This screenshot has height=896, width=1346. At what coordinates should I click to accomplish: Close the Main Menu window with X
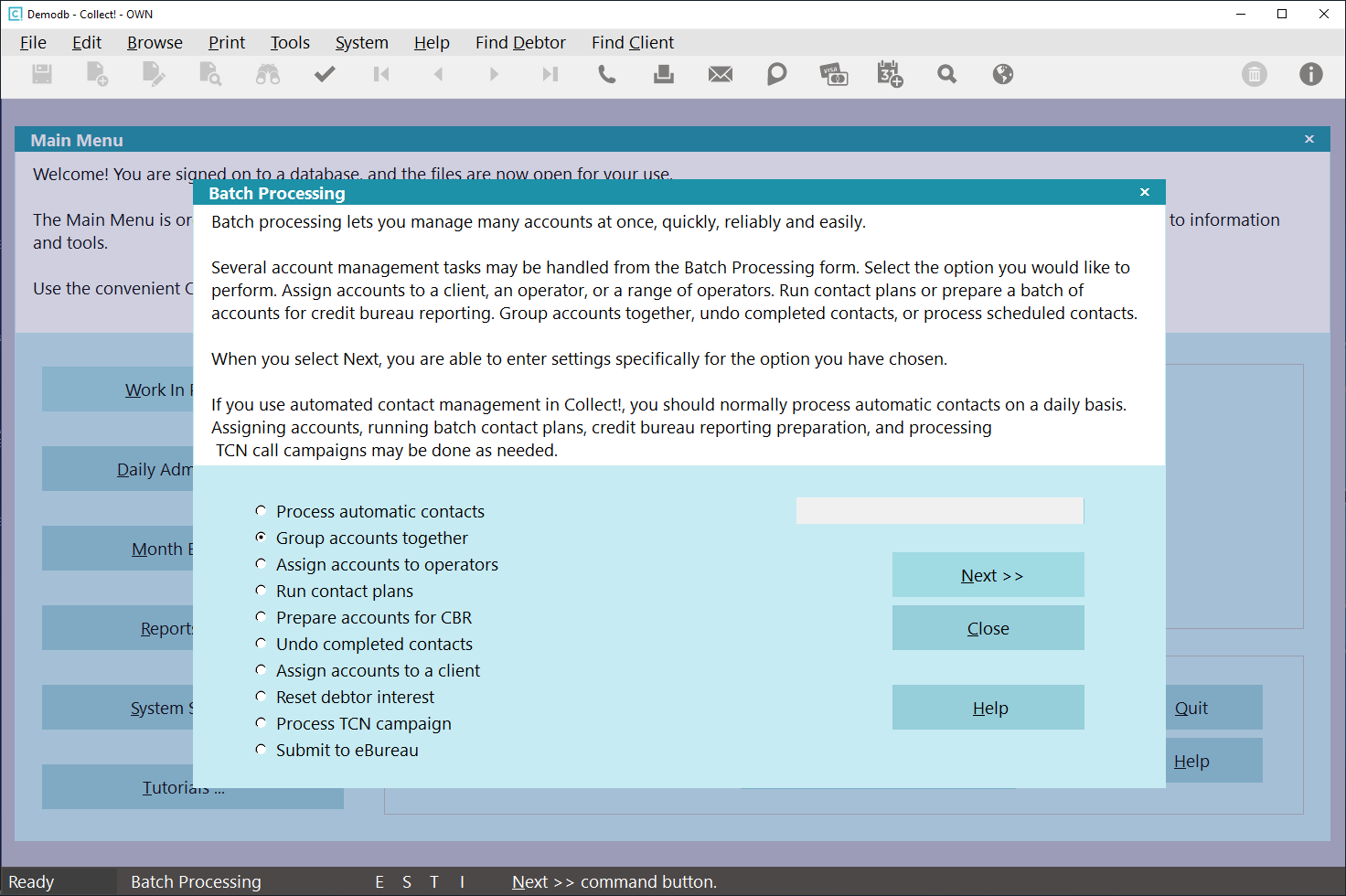(1309, 139)
